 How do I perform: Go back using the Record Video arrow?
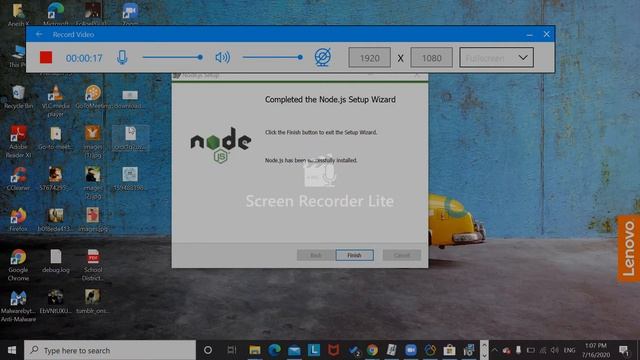[39, 34]
